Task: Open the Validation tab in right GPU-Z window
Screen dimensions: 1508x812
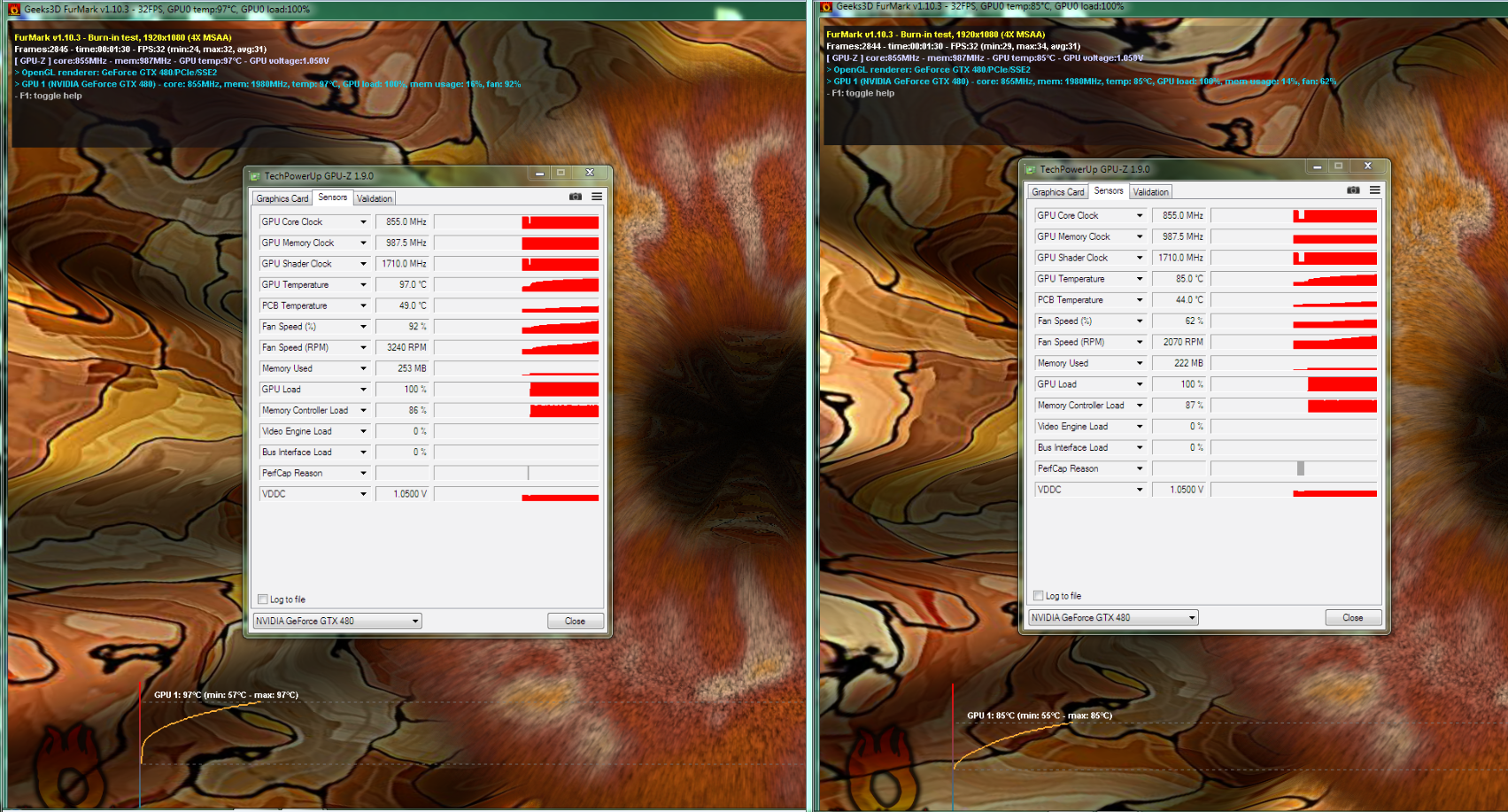Action: click(x=1150, y=192)
